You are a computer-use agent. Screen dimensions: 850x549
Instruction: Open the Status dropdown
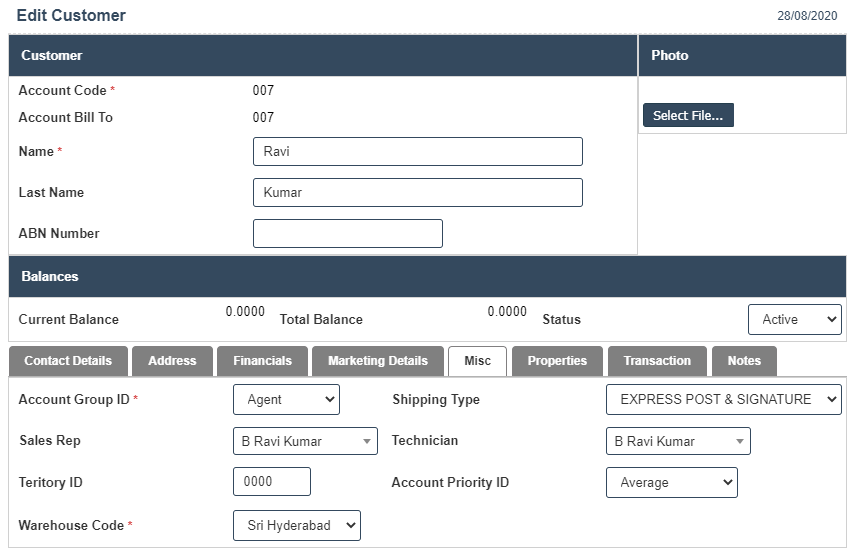pos(794,320)
